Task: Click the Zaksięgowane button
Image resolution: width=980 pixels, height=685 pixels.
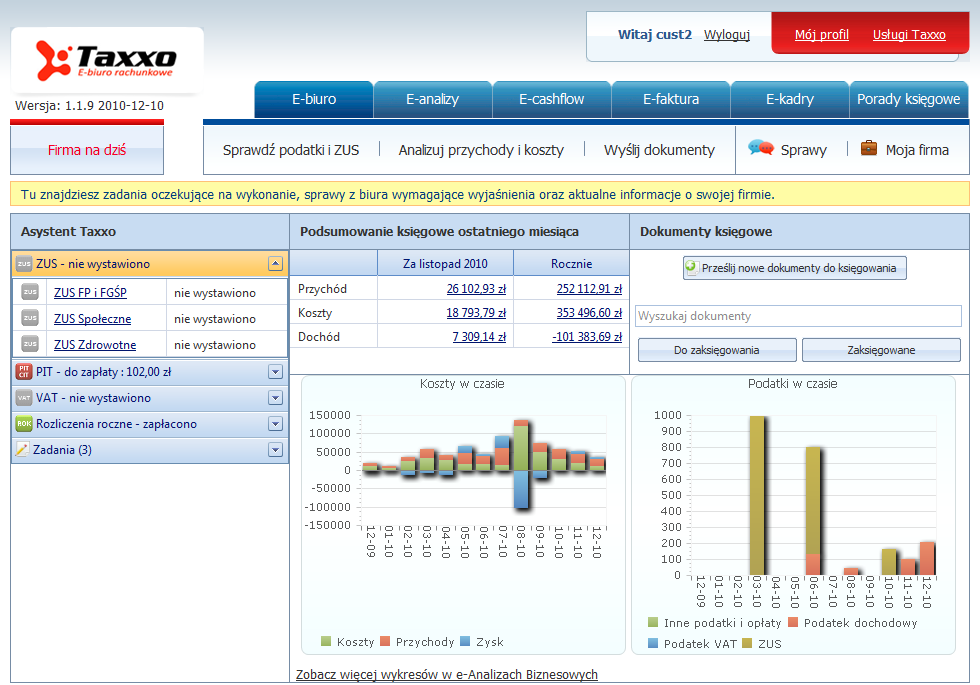Action: coord(881,350)
